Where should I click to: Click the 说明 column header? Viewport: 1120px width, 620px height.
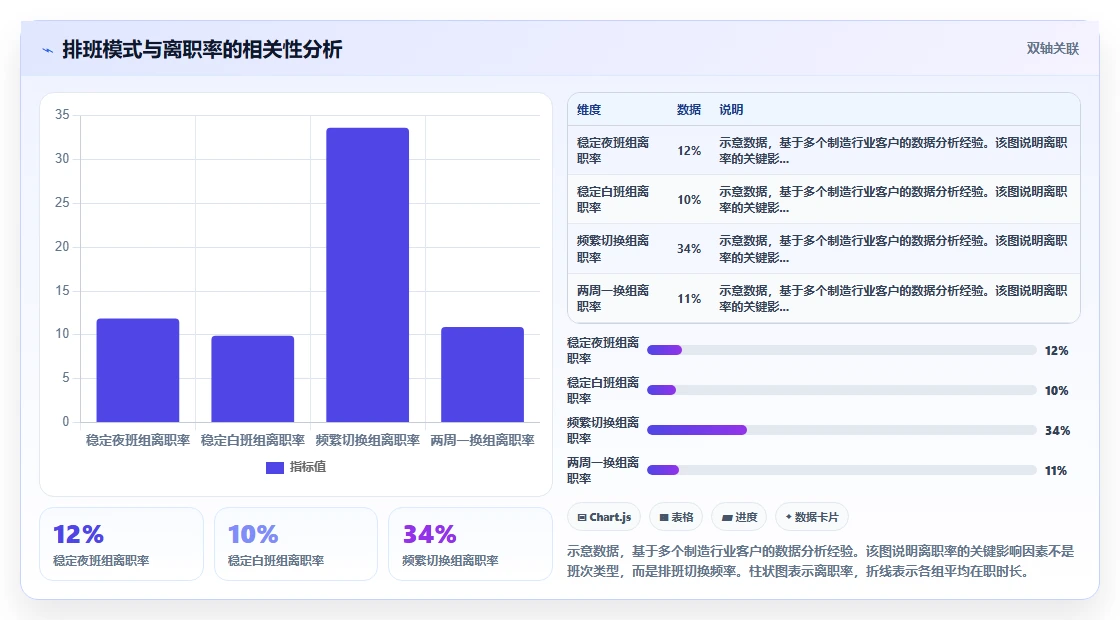coord(731,109)
